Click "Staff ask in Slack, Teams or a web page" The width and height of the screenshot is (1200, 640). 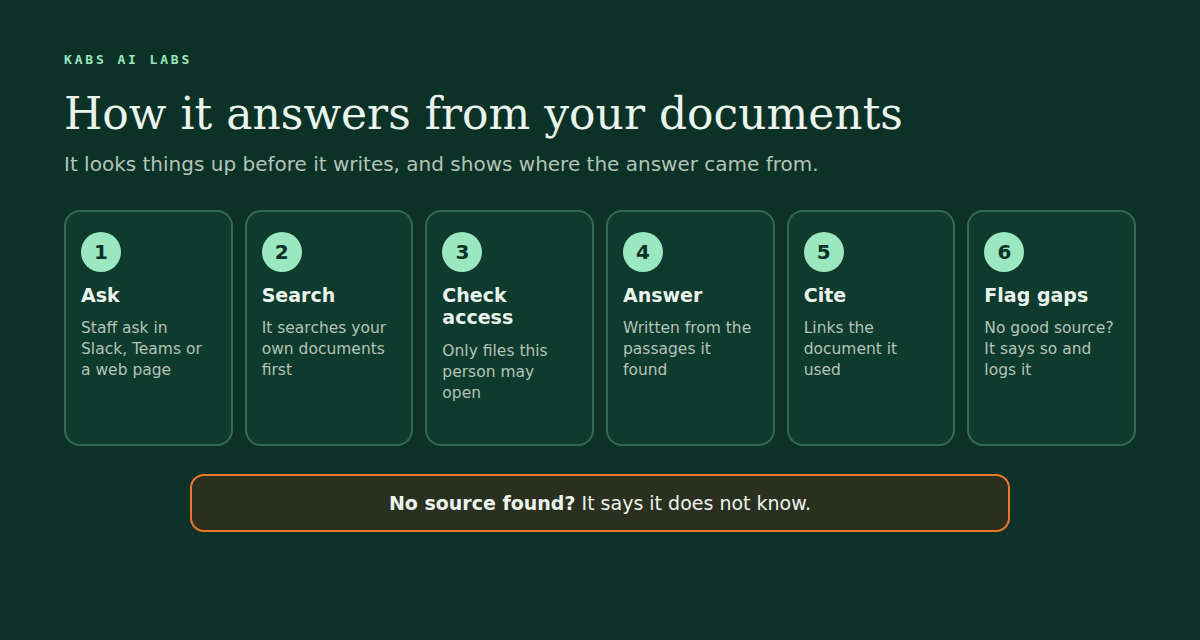coord(141,348)
